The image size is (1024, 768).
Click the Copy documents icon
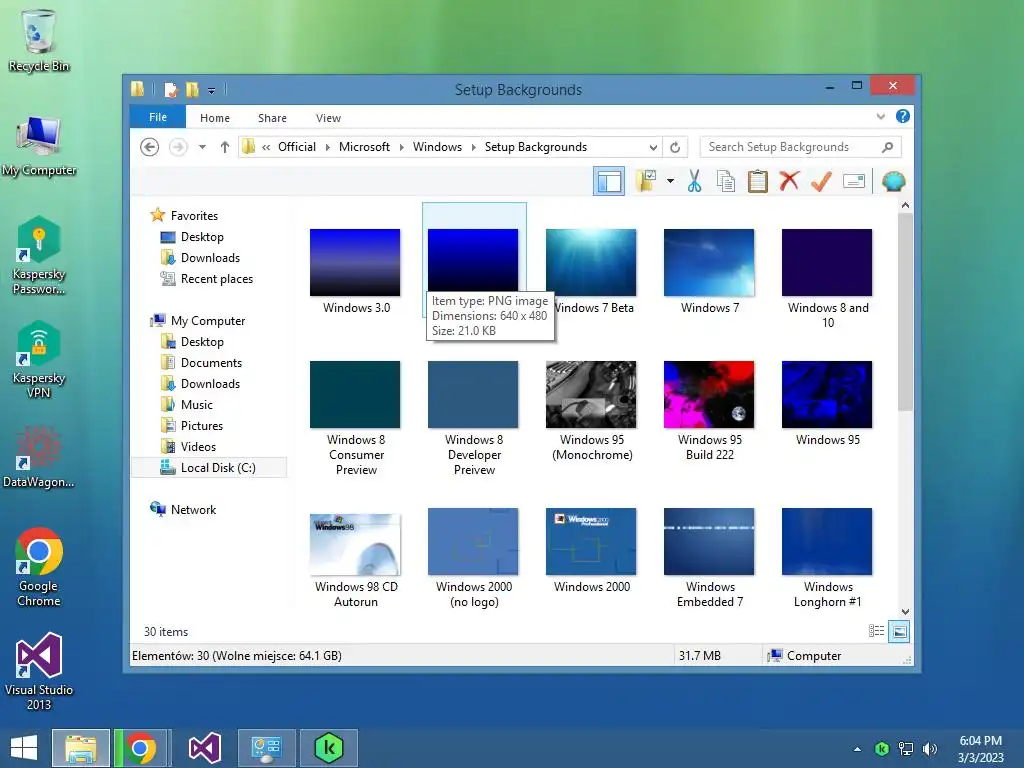pos(726,181)
